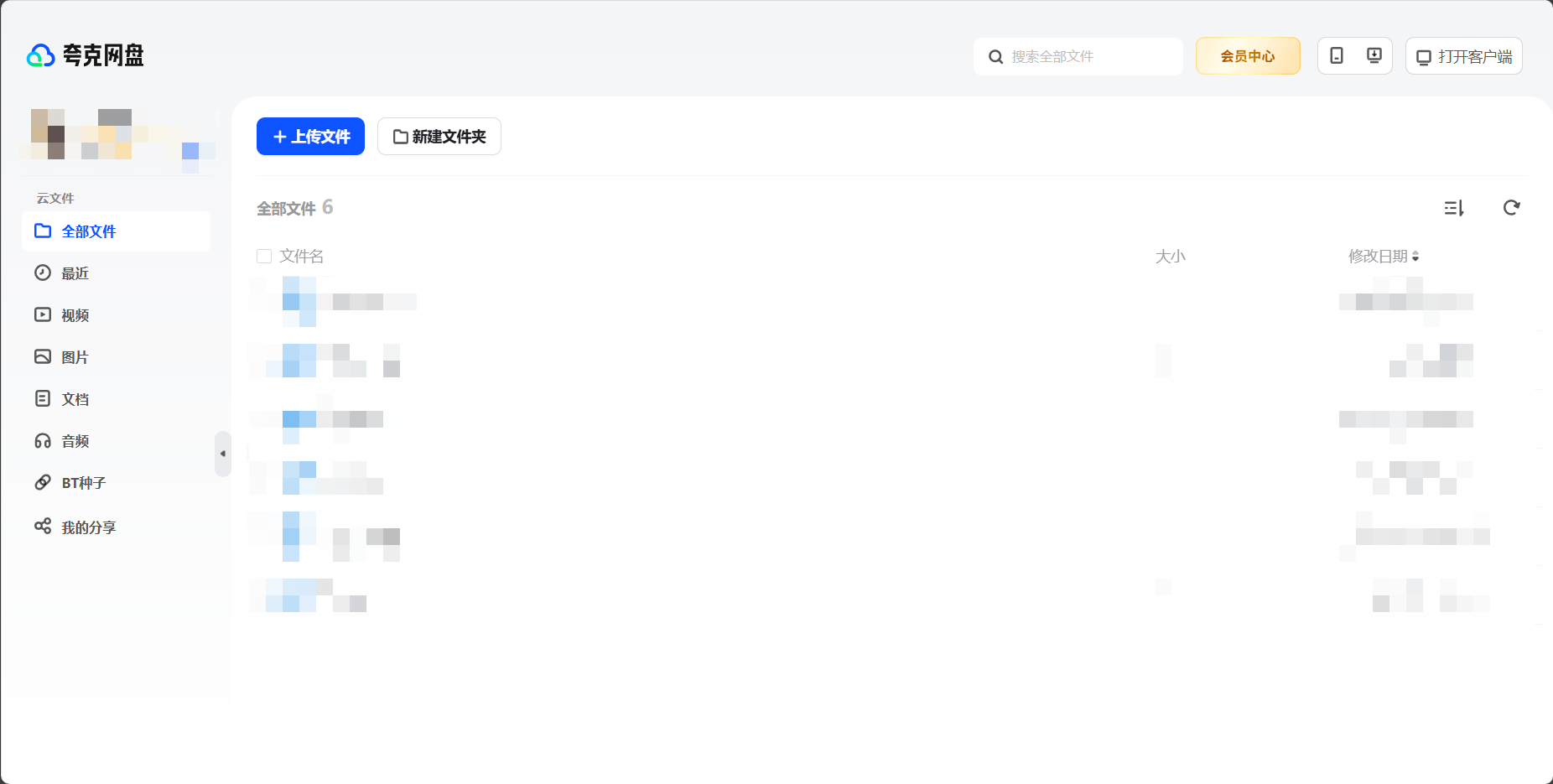Open 我的分享 shared items
The height and width of the screenshot is (784, 1553).
88,527
